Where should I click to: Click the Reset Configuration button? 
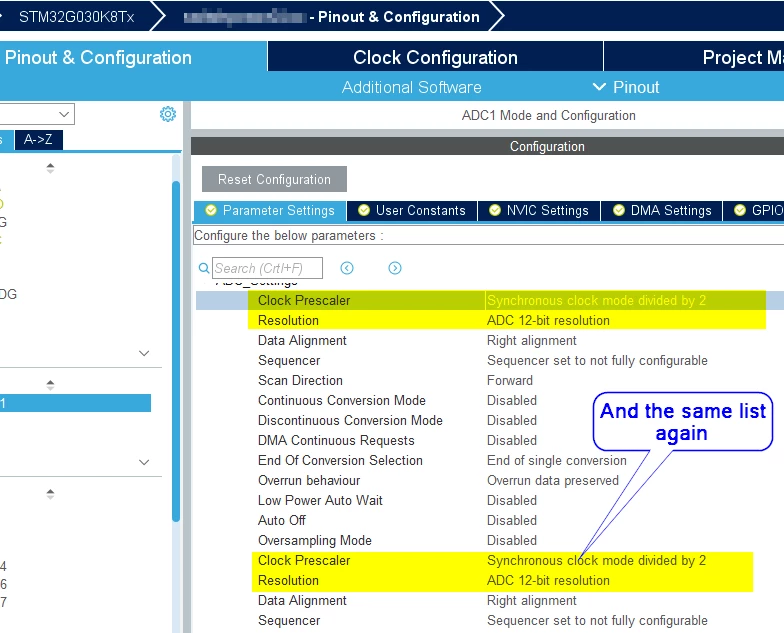coord(274,180)
